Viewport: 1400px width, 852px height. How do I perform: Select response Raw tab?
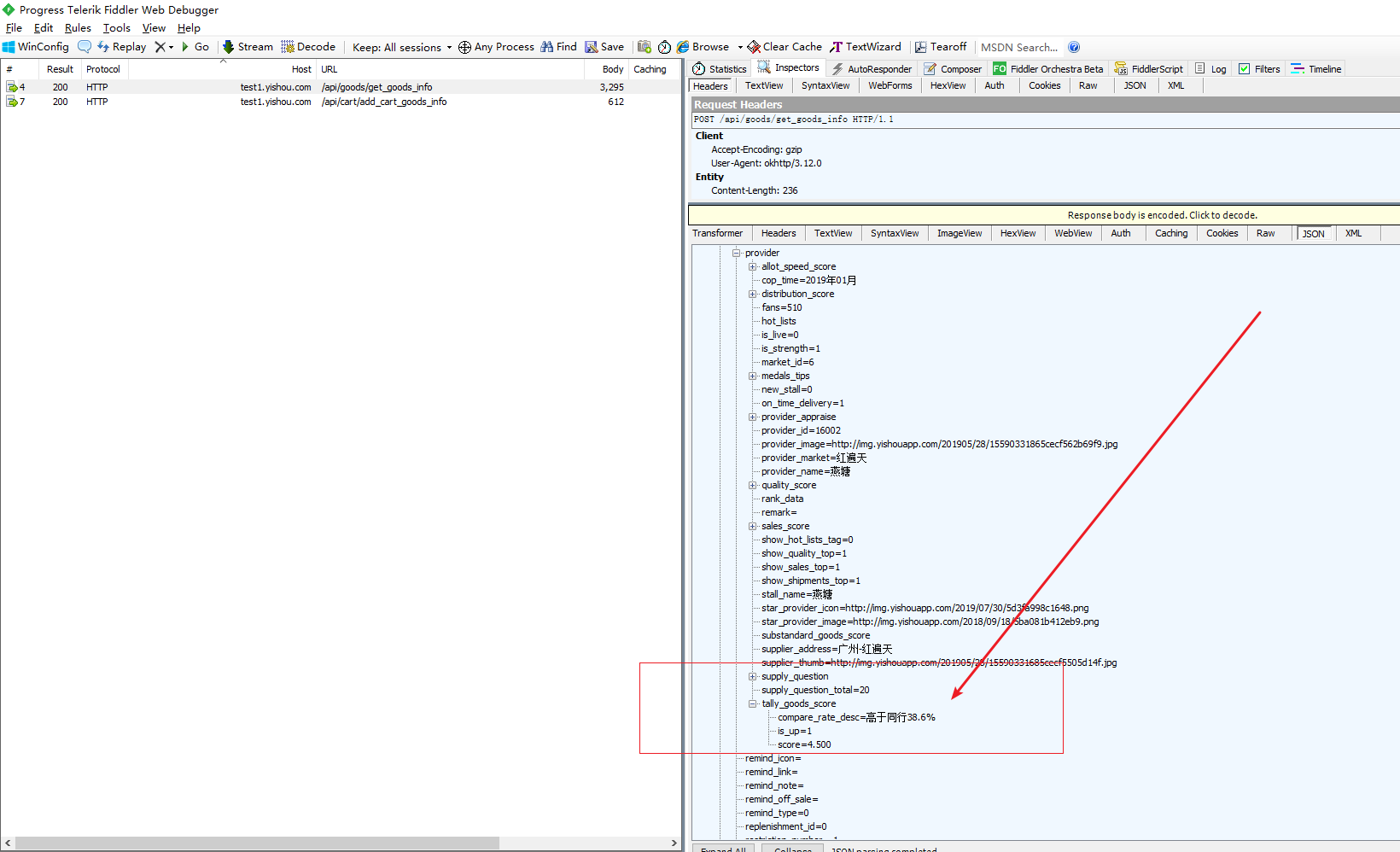point(1265,233)
